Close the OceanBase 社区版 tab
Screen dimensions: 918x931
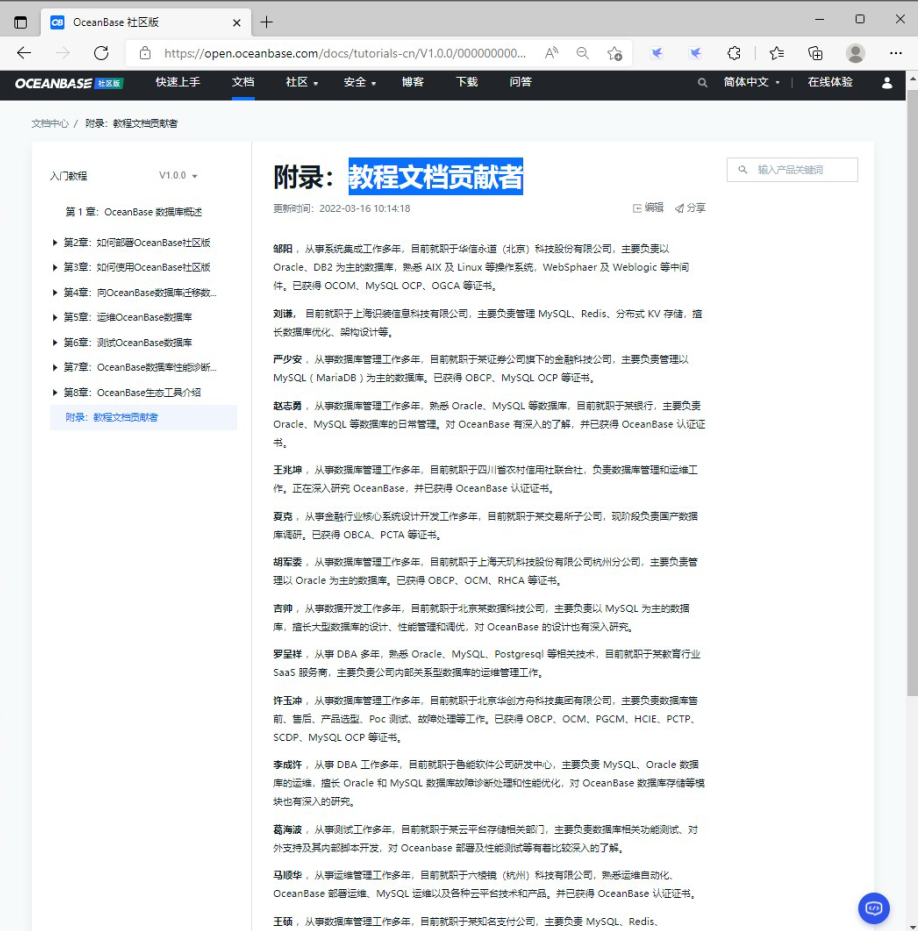pyautogui.click(x=237, y=23)
